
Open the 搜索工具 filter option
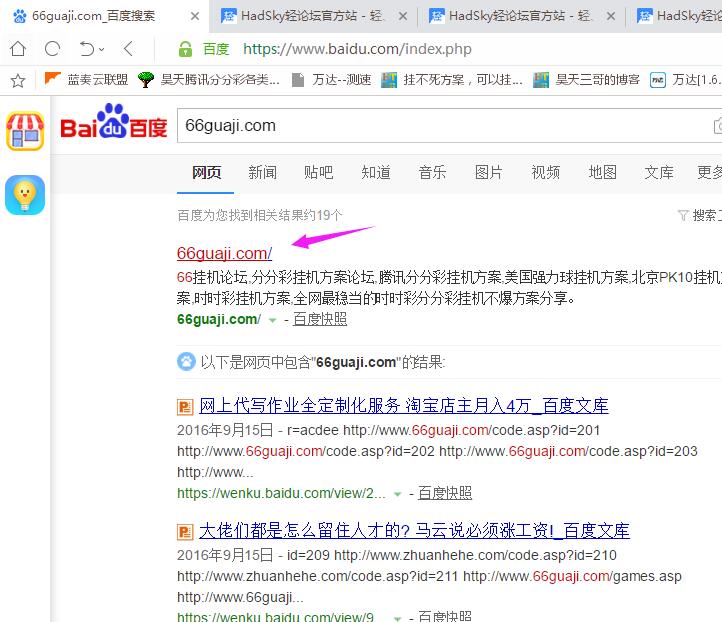[x=698, y=215]
